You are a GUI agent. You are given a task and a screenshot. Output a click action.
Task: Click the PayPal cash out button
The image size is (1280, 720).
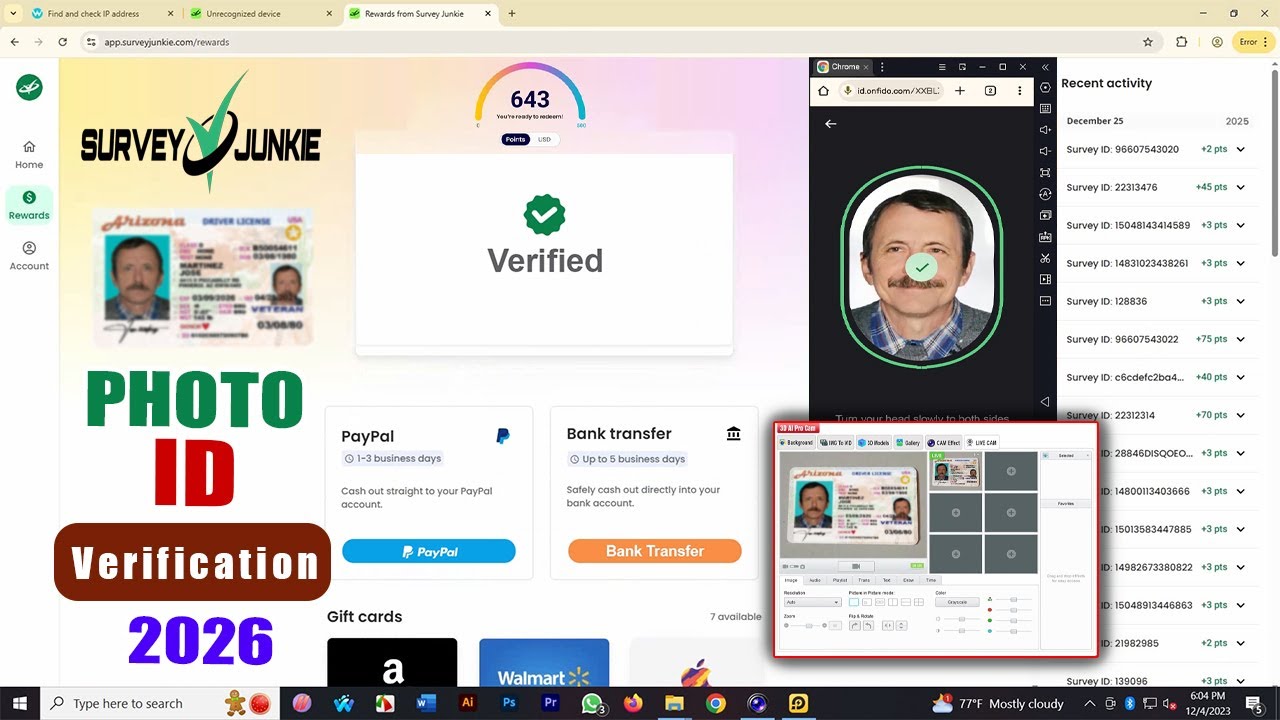[429, 551]
